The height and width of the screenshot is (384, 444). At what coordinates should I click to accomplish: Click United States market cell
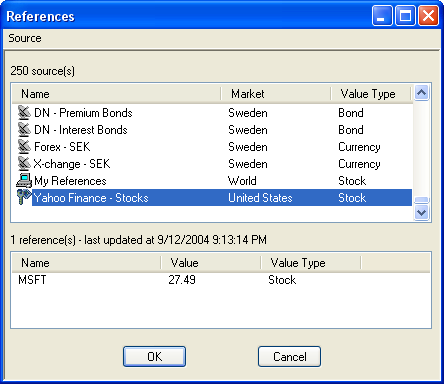click(x=260, y=198)
